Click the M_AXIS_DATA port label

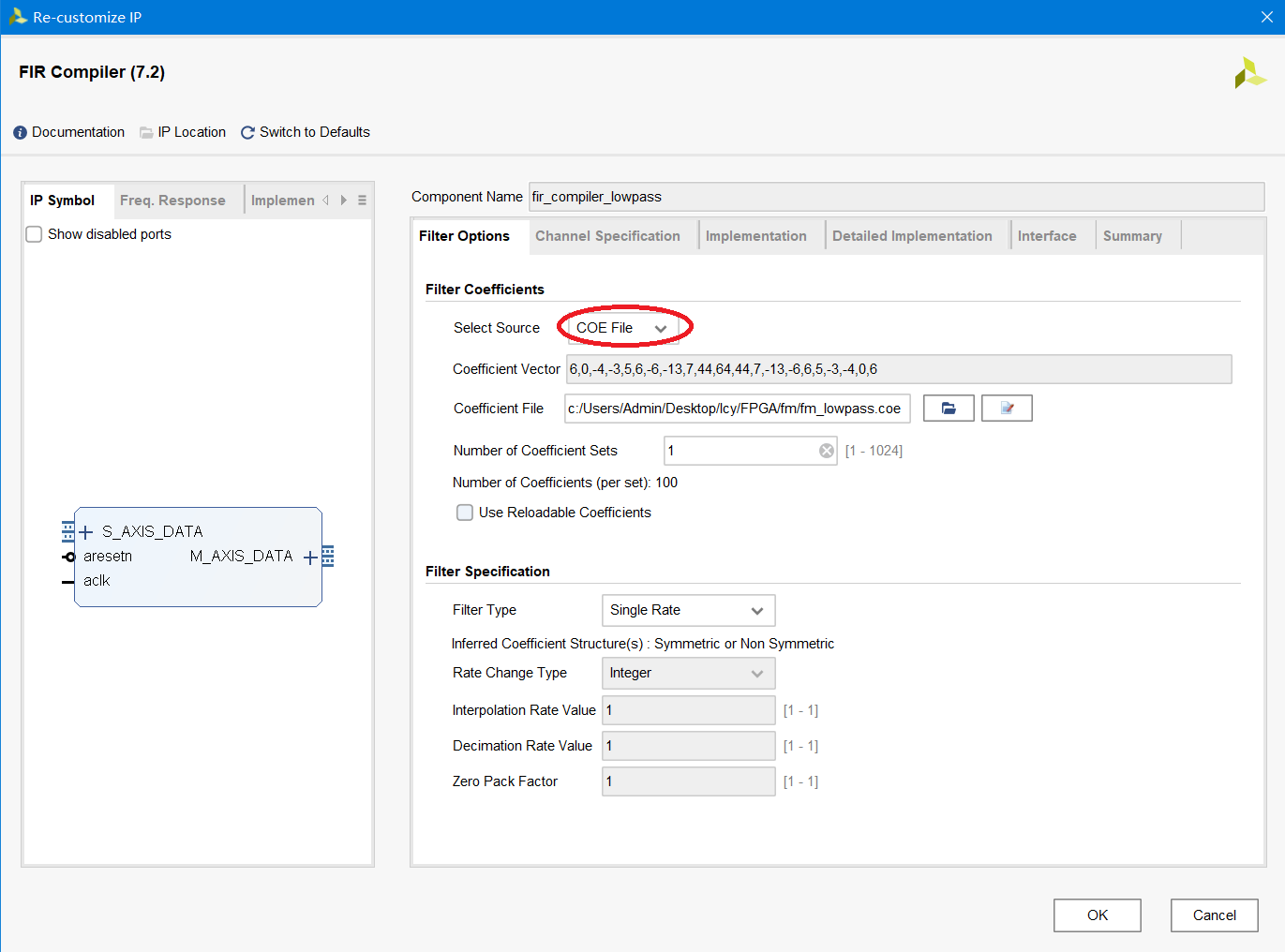pyautogui.click(x=241, y=557)
